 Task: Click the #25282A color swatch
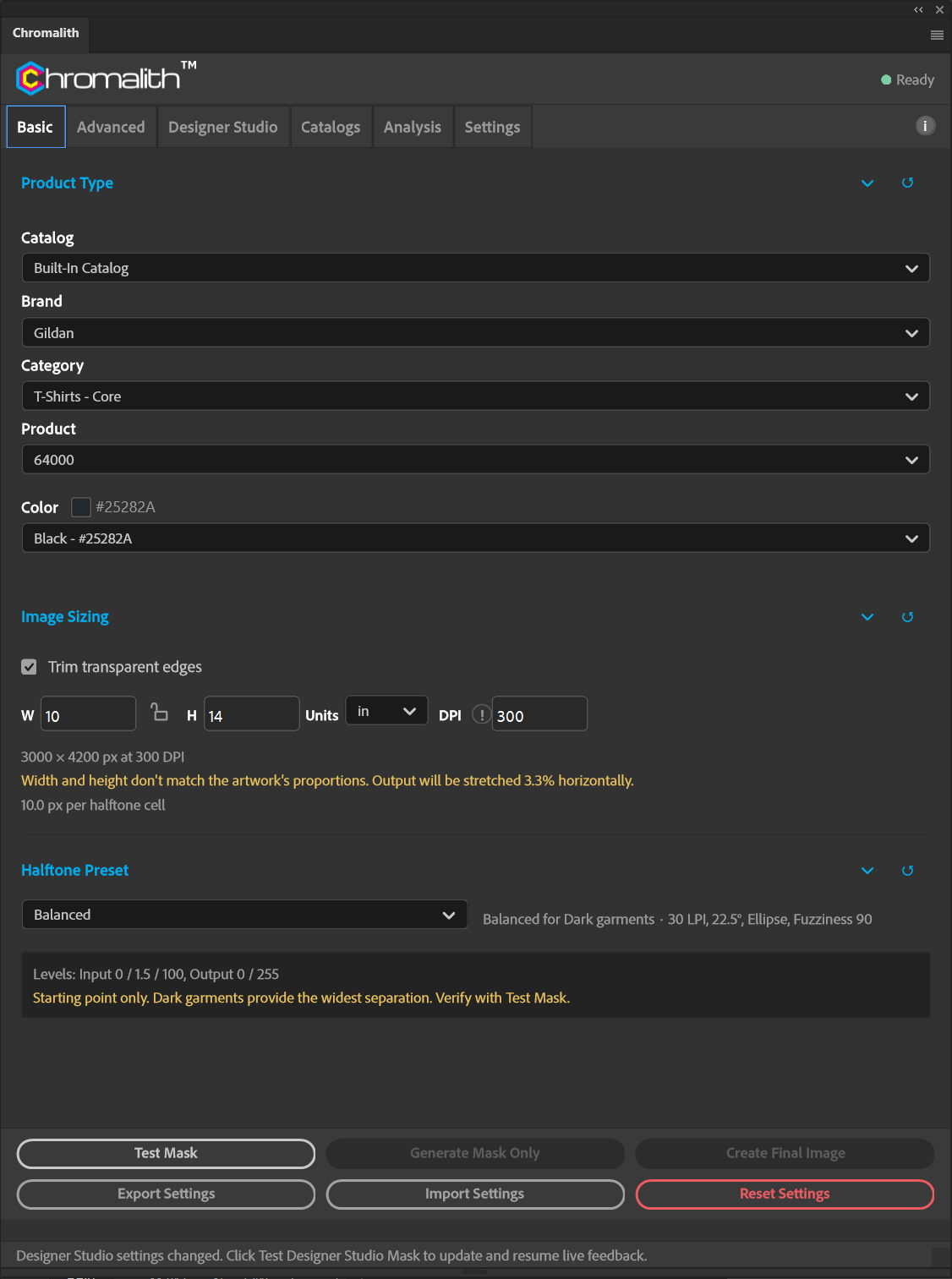(81, 507)
